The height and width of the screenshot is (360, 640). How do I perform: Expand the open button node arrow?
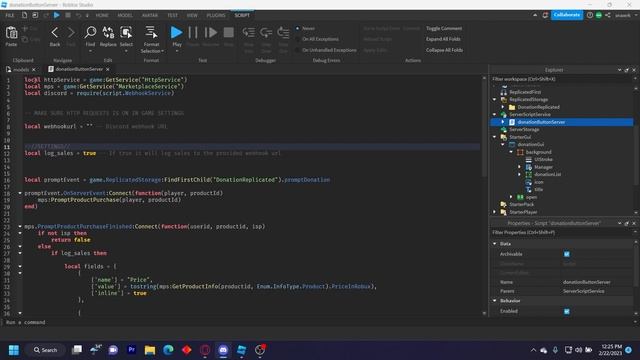point(511,197)
